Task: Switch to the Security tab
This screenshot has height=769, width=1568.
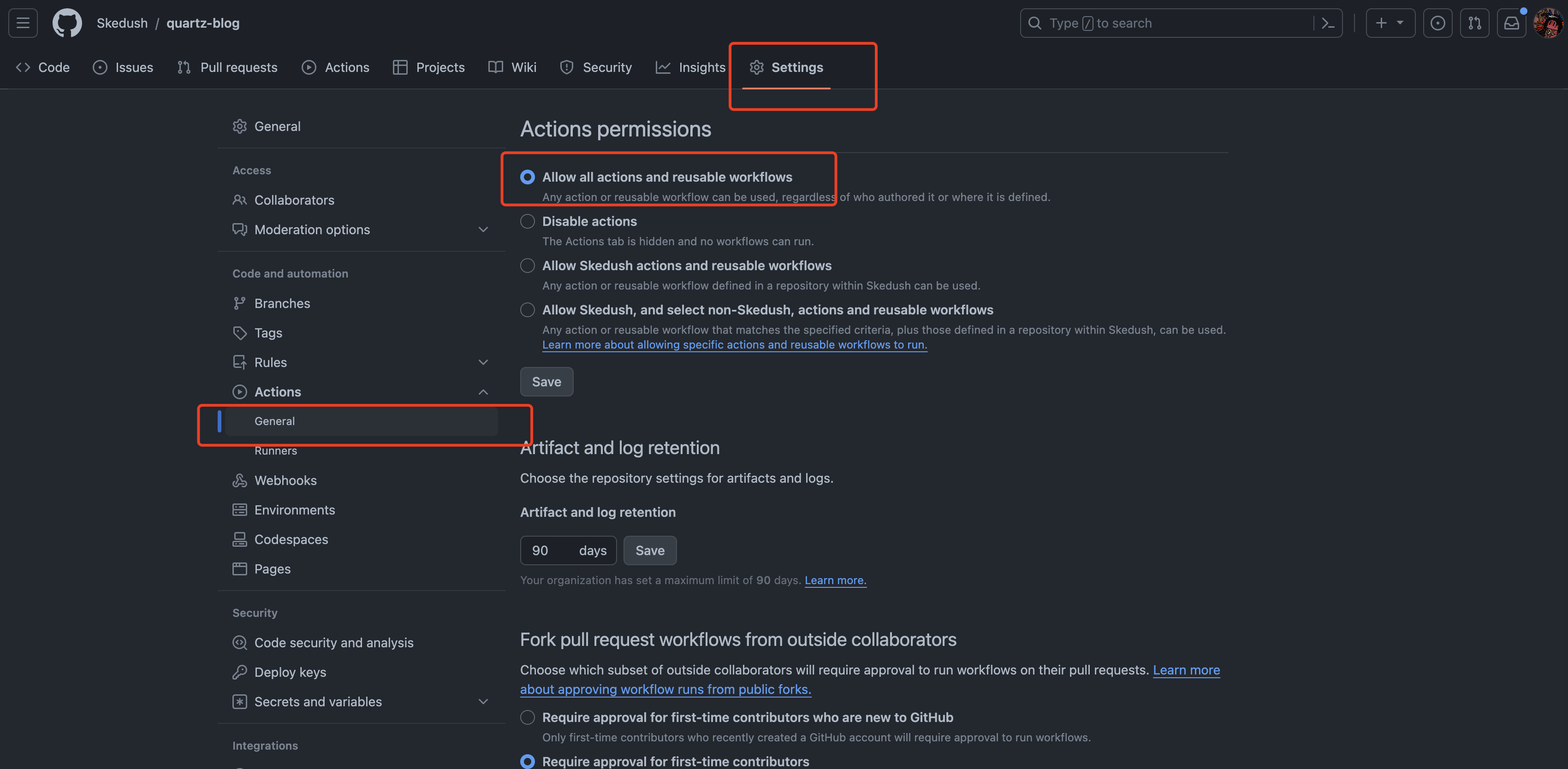Action: pos(596,67)
